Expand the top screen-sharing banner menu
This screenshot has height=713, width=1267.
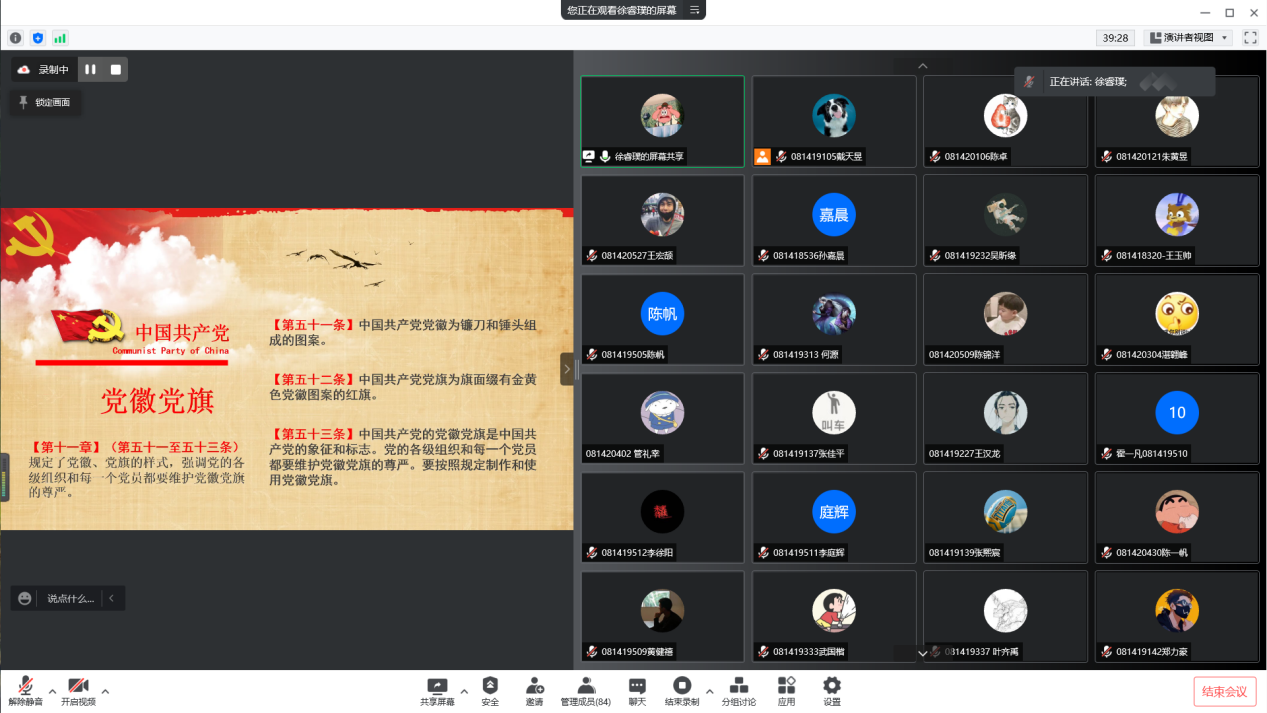click(694, 10)
